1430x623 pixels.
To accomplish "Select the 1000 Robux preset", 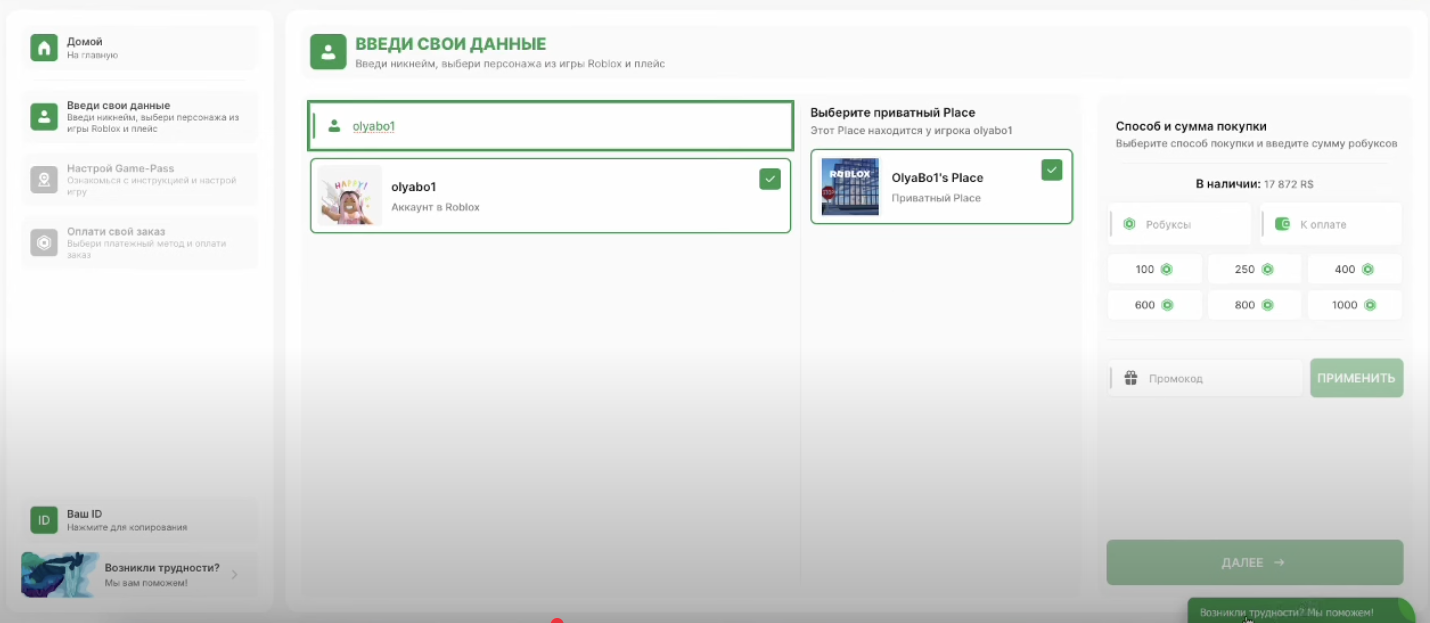I will pos(1355,305).
